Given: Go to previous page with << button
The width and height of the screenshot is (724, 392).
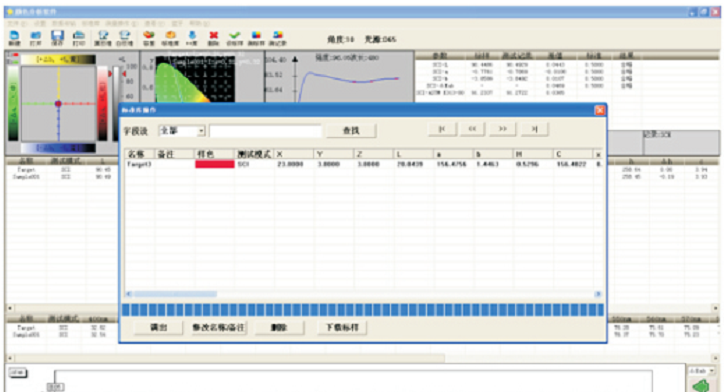Looking at the screenshot, I should [x=472, y=129].
